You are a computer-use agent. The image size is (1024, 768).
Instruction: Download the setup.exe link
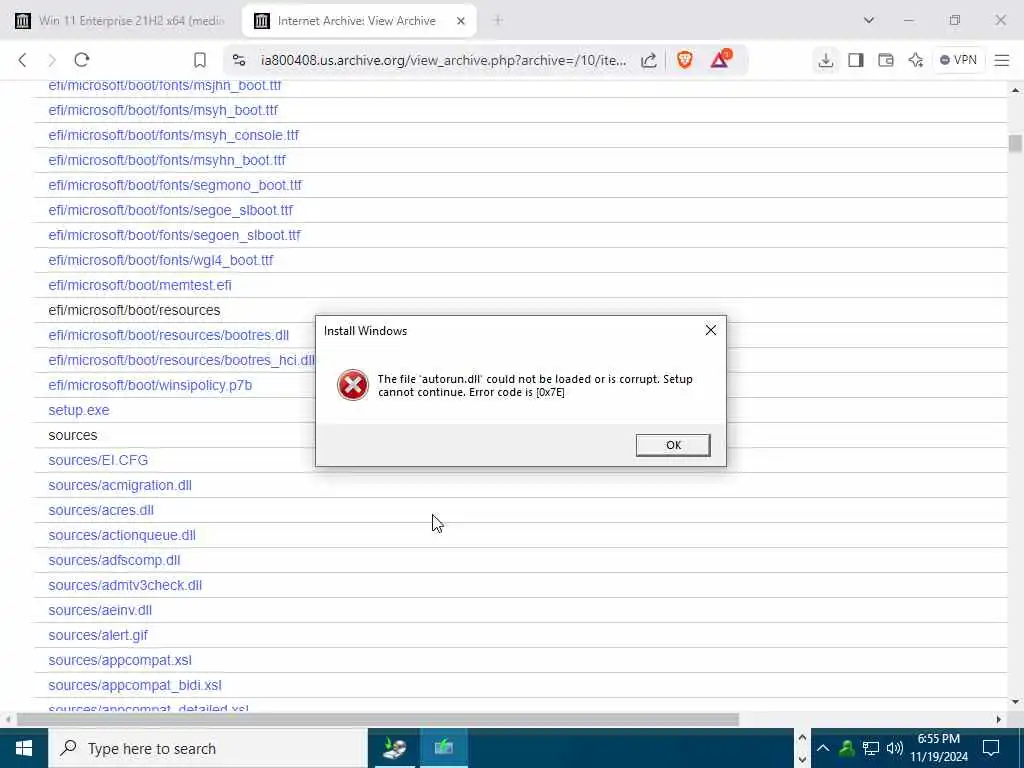(x=79, y=410)
